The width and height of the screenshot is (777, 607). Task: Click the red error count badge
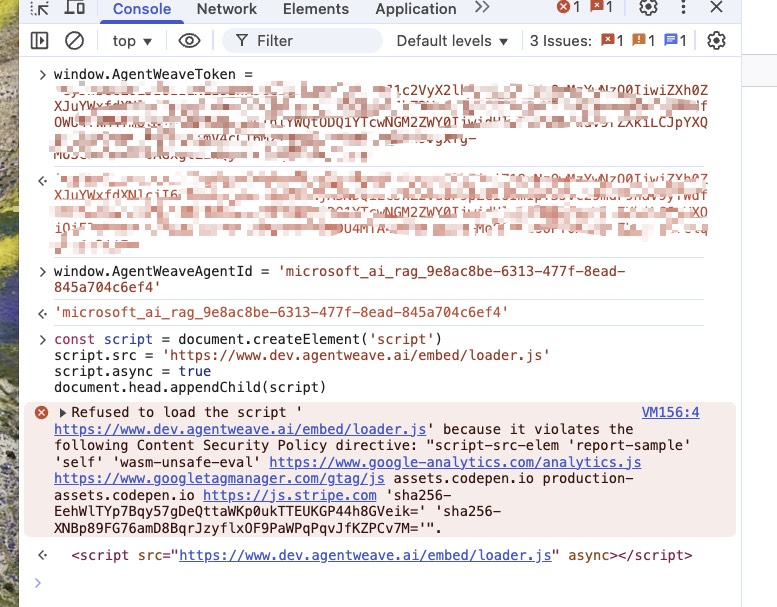click(568, 8)
